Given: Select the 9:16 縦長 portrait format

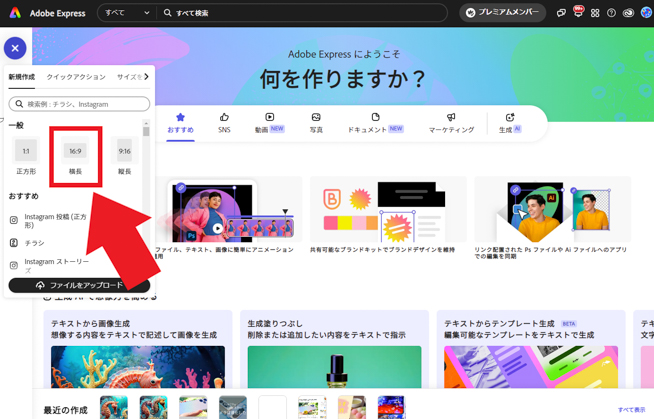Looking at the screenshot, I should coord(124,158).
